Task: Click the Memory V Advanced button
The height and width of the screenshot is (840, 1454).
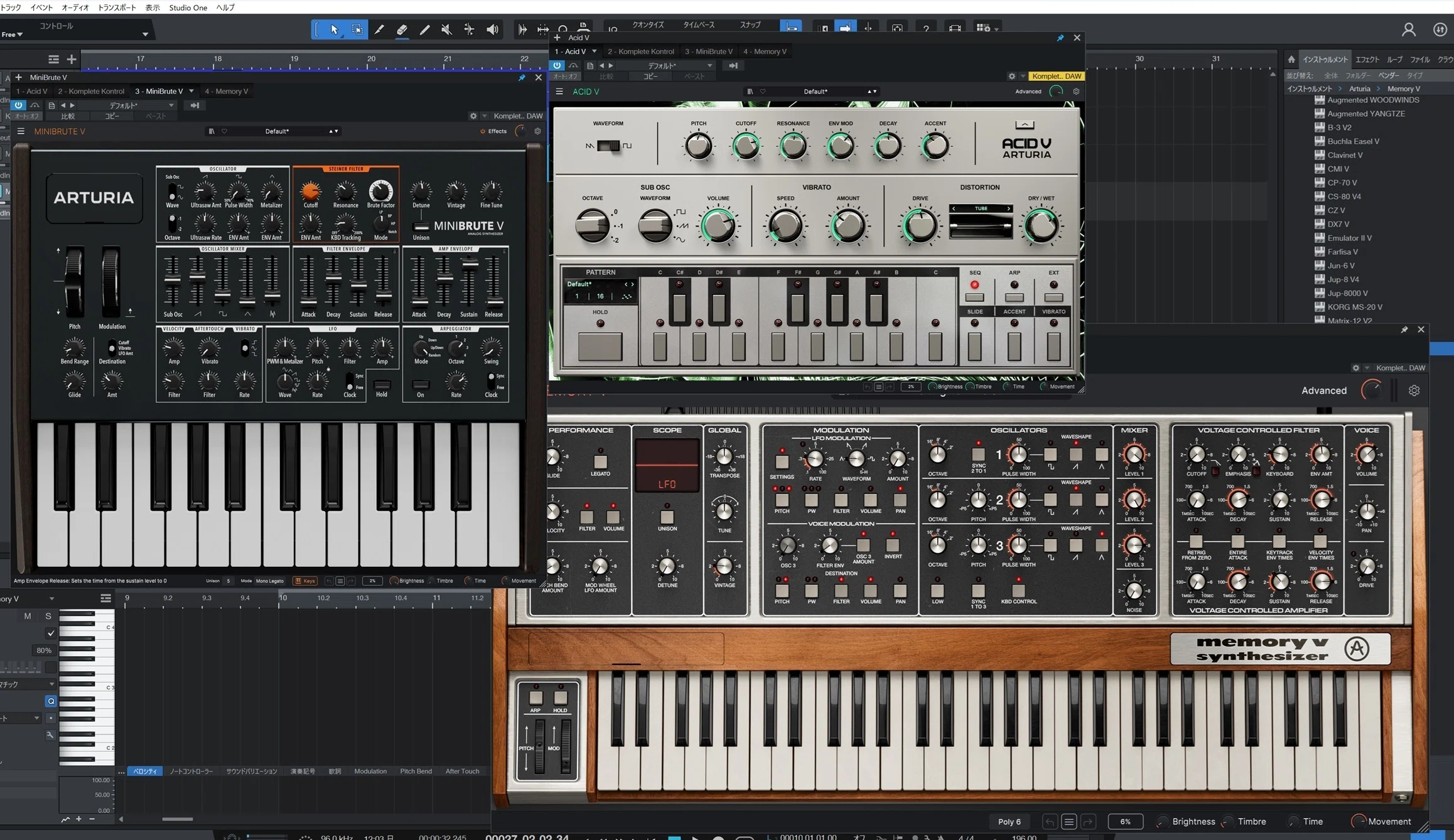Action: (1324, 390)
